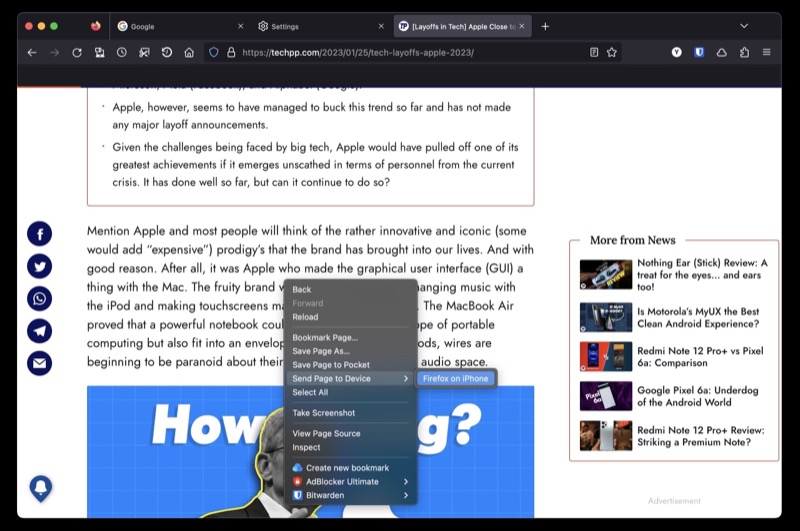The width and height of the screenshot is (800, 531).
Task: Open Nothing Ear (Stick) Review article link
Action: tap(702, 275)
